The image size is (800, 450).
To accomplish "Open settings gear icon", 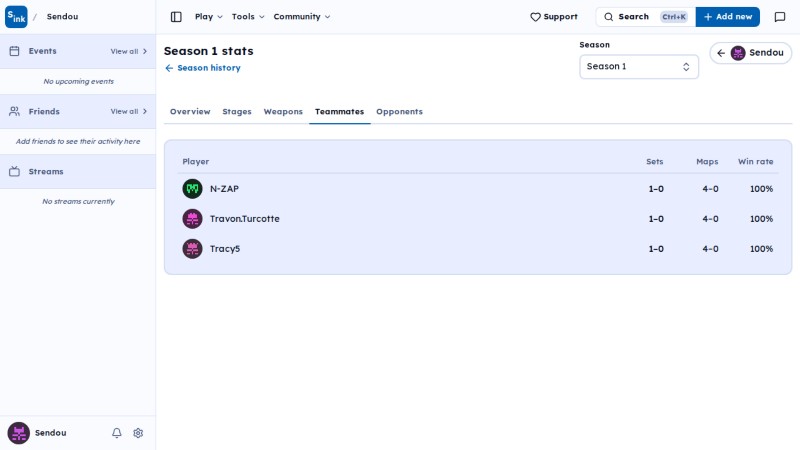I will click(x=138, y=433).
